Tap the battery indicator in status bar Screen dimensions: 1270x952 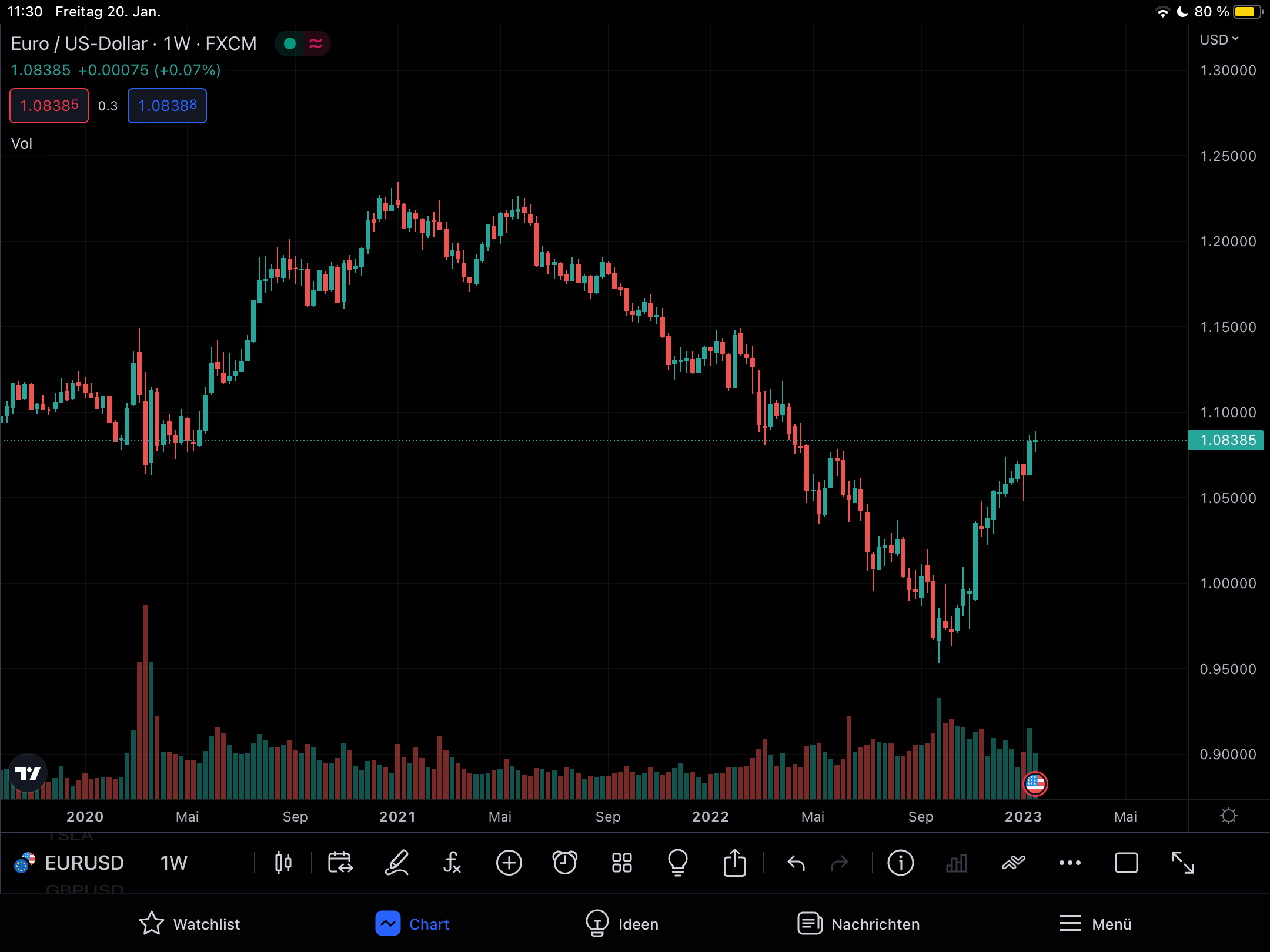[x=1247, y=12]
